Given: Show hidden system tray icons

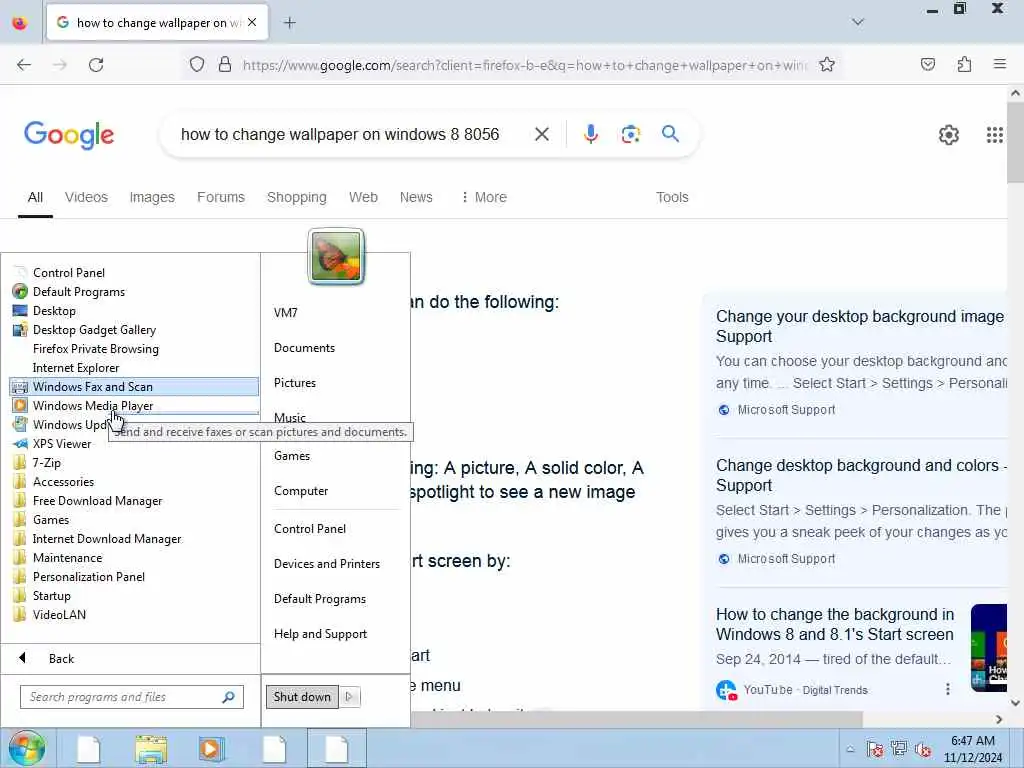Looking at the screenshot, I should click(850, 749).
